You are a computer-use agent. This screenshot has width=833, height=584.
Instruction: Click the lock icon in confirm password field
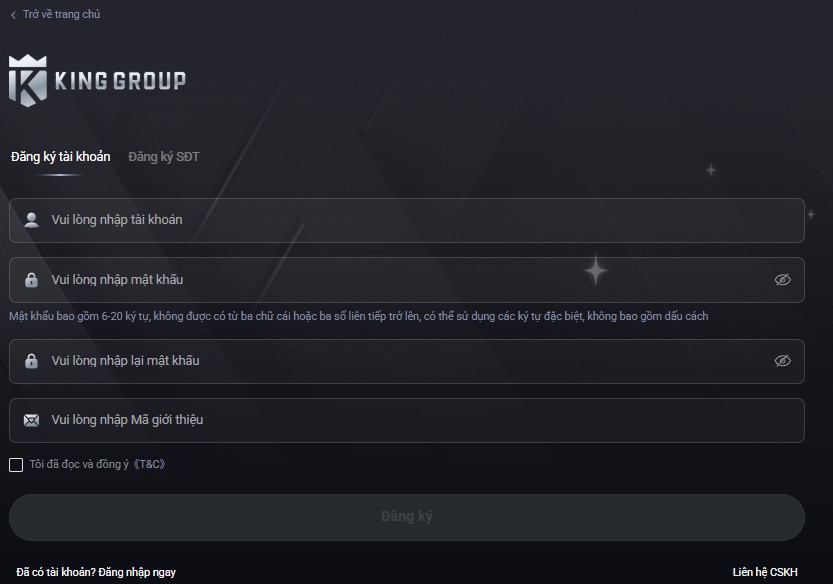(31, 361)
